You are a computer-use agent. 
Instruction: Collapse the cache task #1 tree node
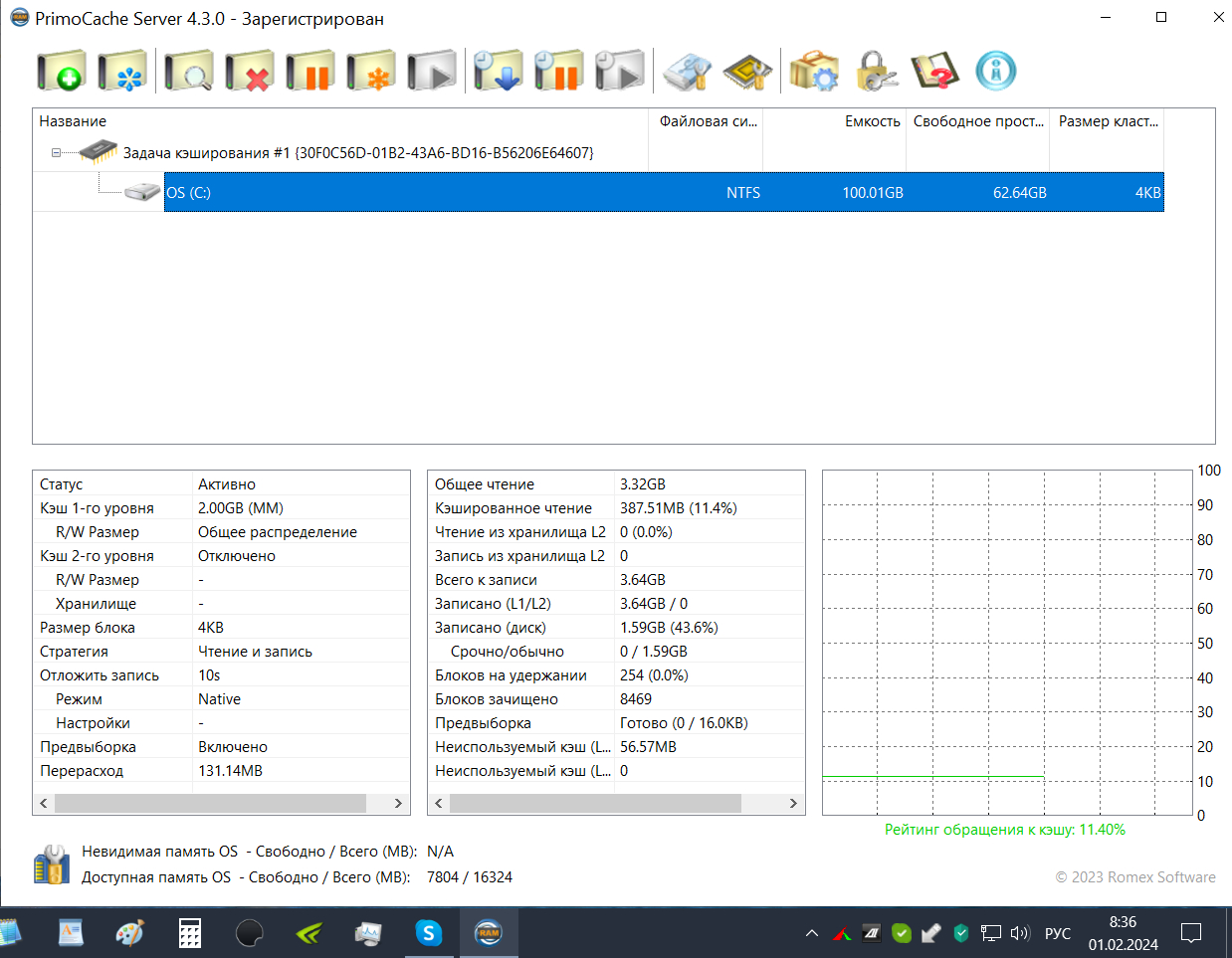click(x=57, y=153)
